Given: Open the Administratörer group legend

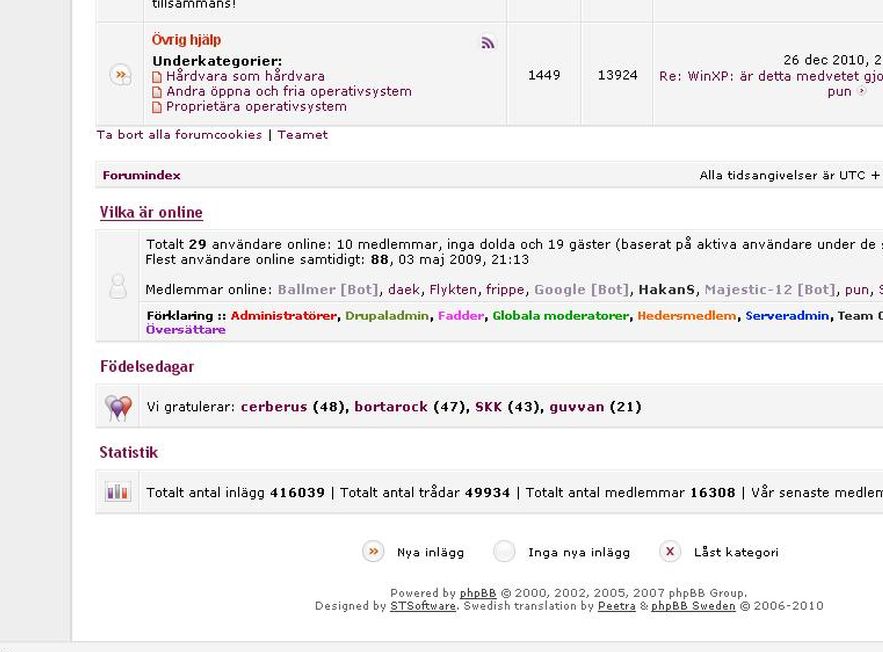Looking at the screenshot, I should [x=284, y=315].
